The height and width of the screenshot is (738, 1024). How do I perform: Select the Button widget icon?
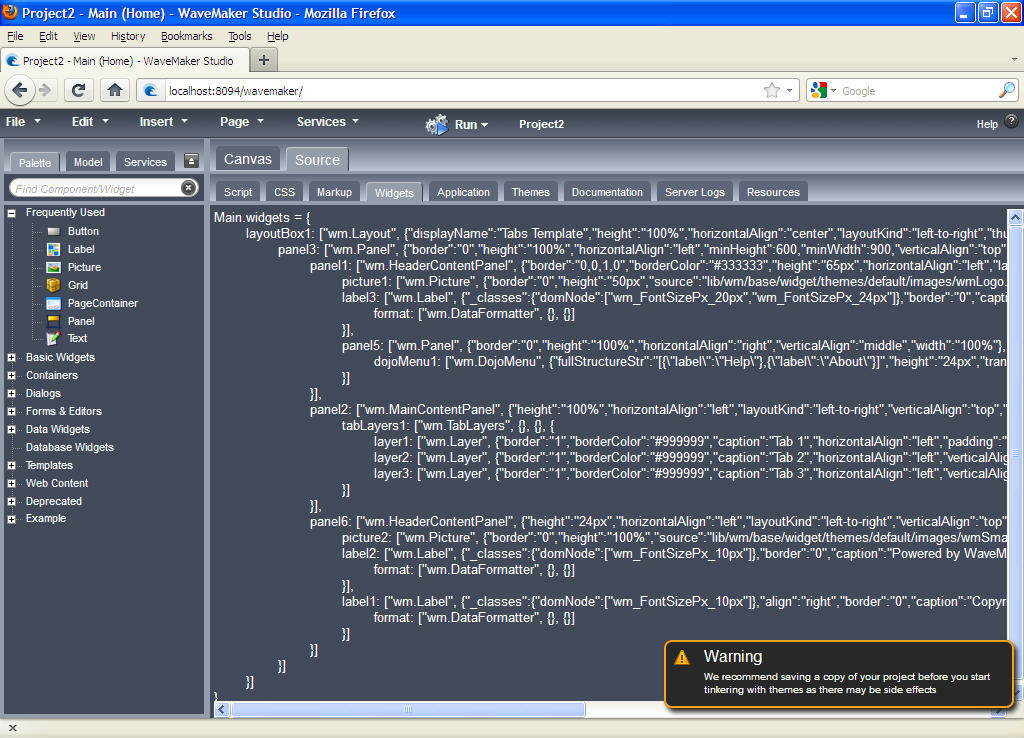coord(54,231)
